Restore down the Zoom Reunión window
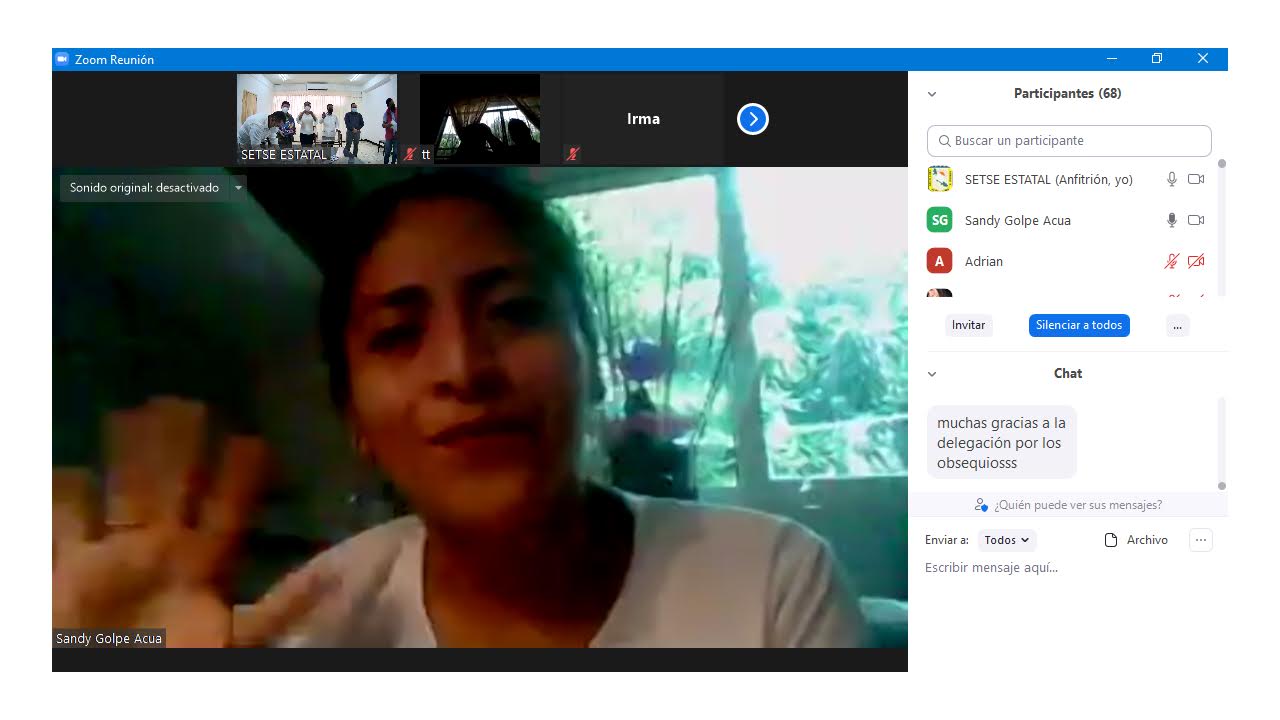This screenshot has height=720, width=1280. tap(1157, 59)
